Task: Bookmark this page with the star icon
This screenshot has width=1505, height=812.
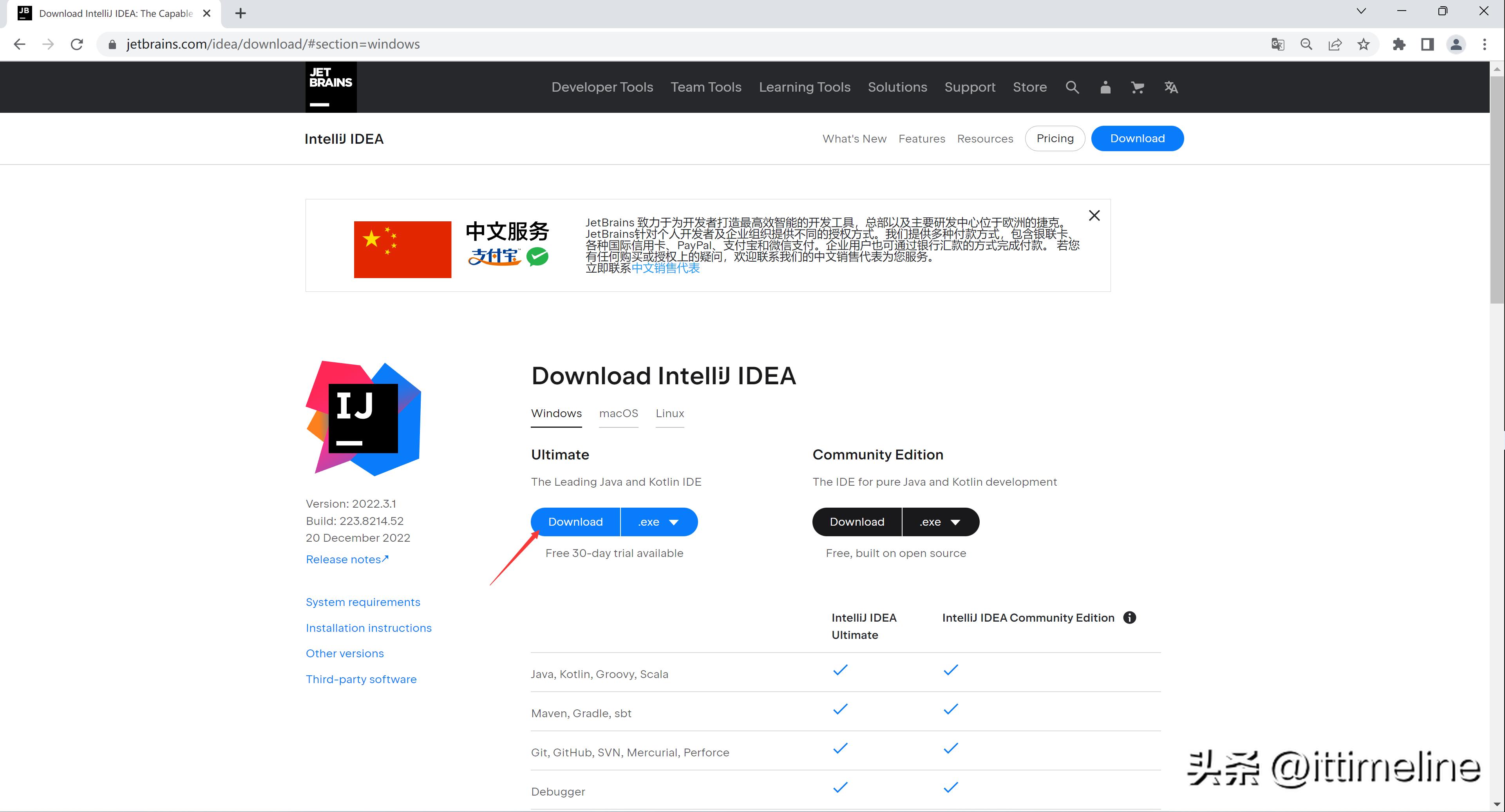Action: [x=1364, y=44]
